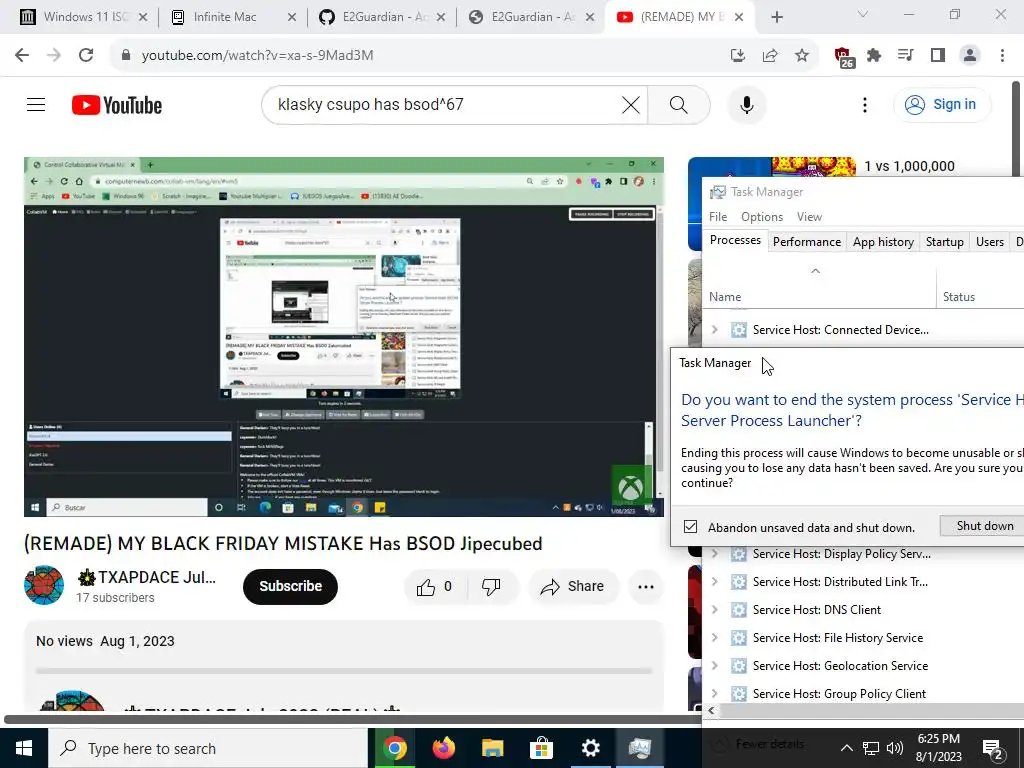Open YouTube settings three-dot menu
The width and height of the screenshot is (1024, 768).
[865, 104]
